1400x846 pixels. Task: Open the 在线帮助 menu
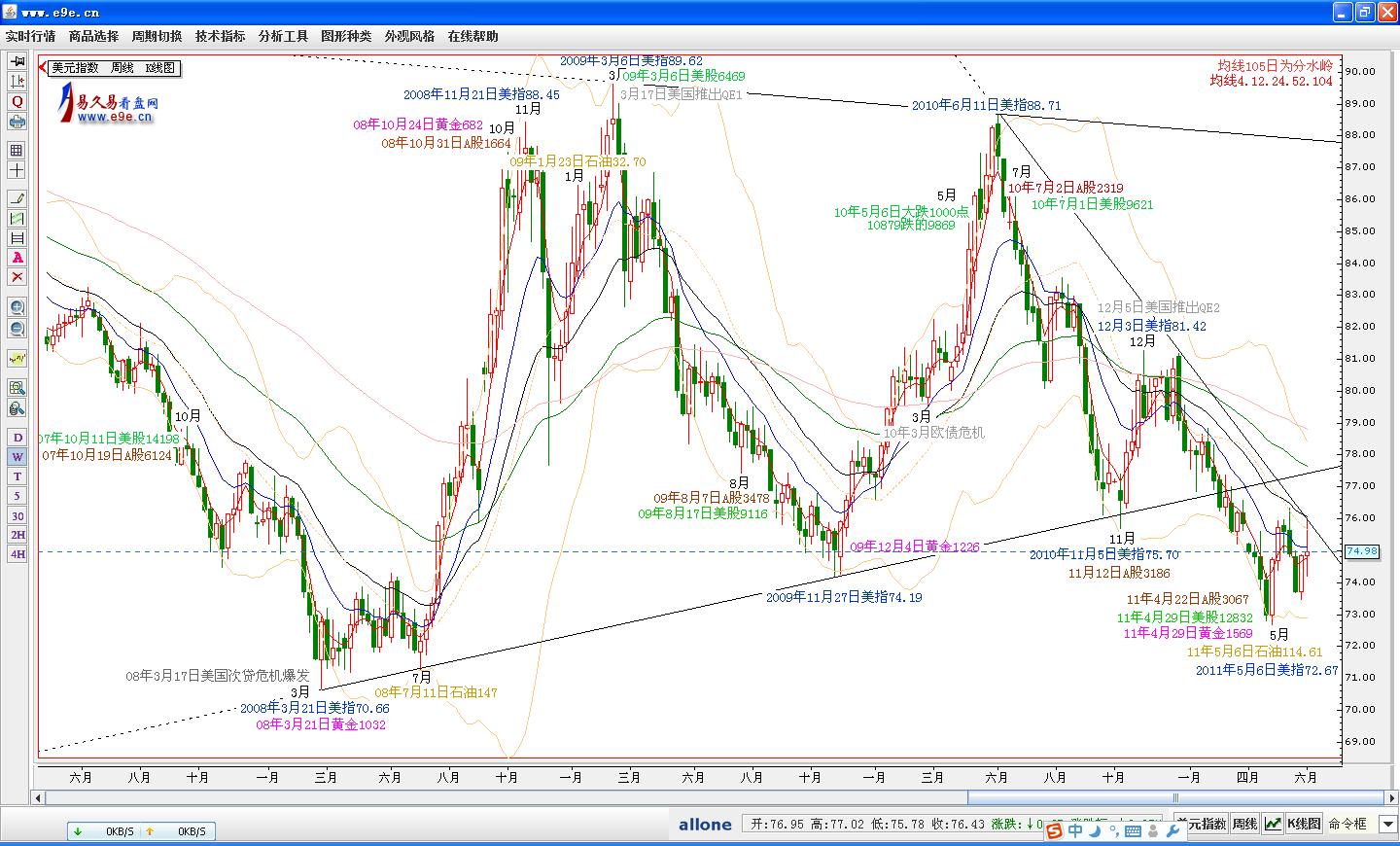[472, 36]
